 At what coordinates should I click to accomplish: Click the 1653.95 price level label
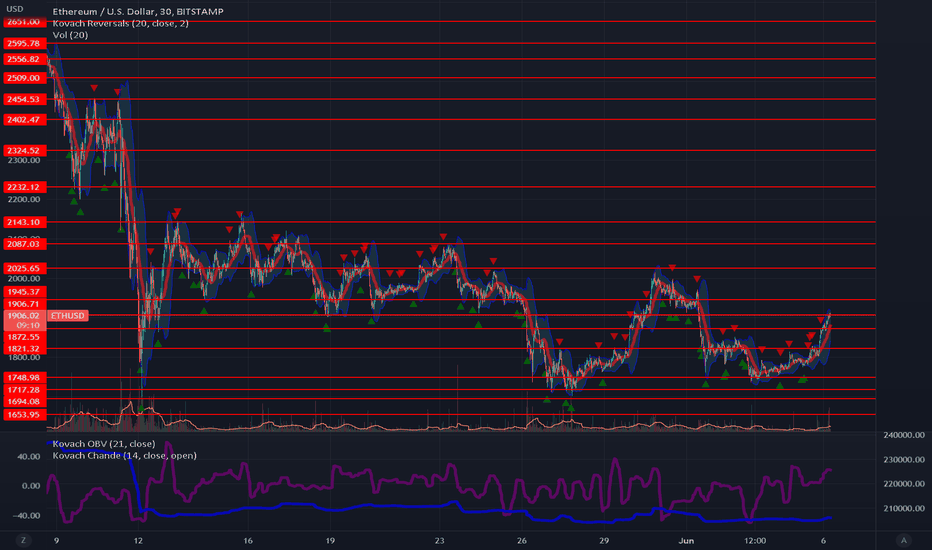24,414
